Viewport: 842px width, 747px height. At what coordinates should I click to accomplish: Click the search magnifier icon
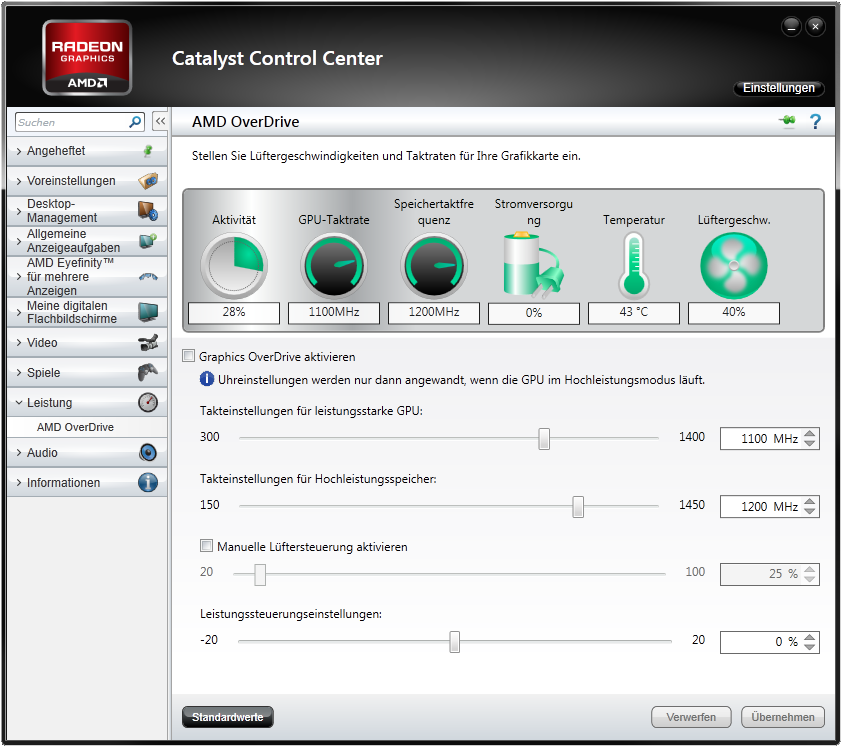coord(135,122)
